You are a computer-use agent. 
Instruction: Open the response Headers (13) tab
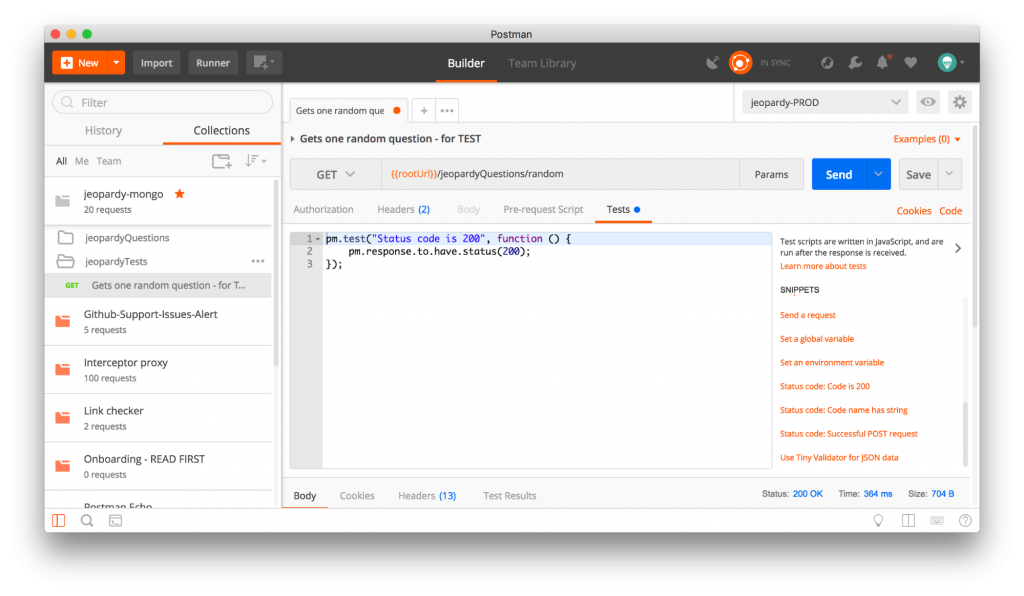click(427, 495)
